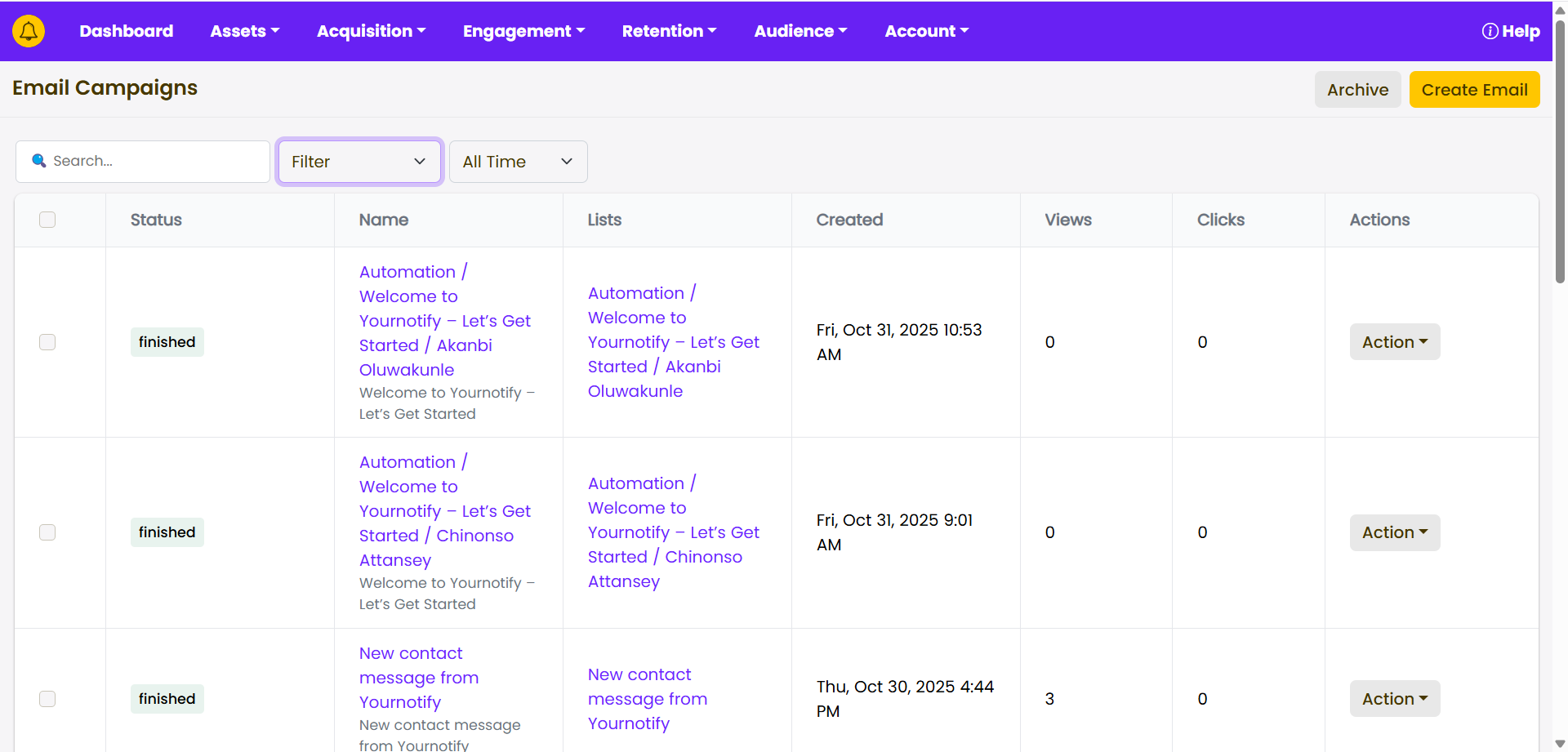The width and height of the screenshot is (1568, 752).
Task: Toggle the select-all checkbox in table header
Action: pyautogui.click(x=47, y=220)
